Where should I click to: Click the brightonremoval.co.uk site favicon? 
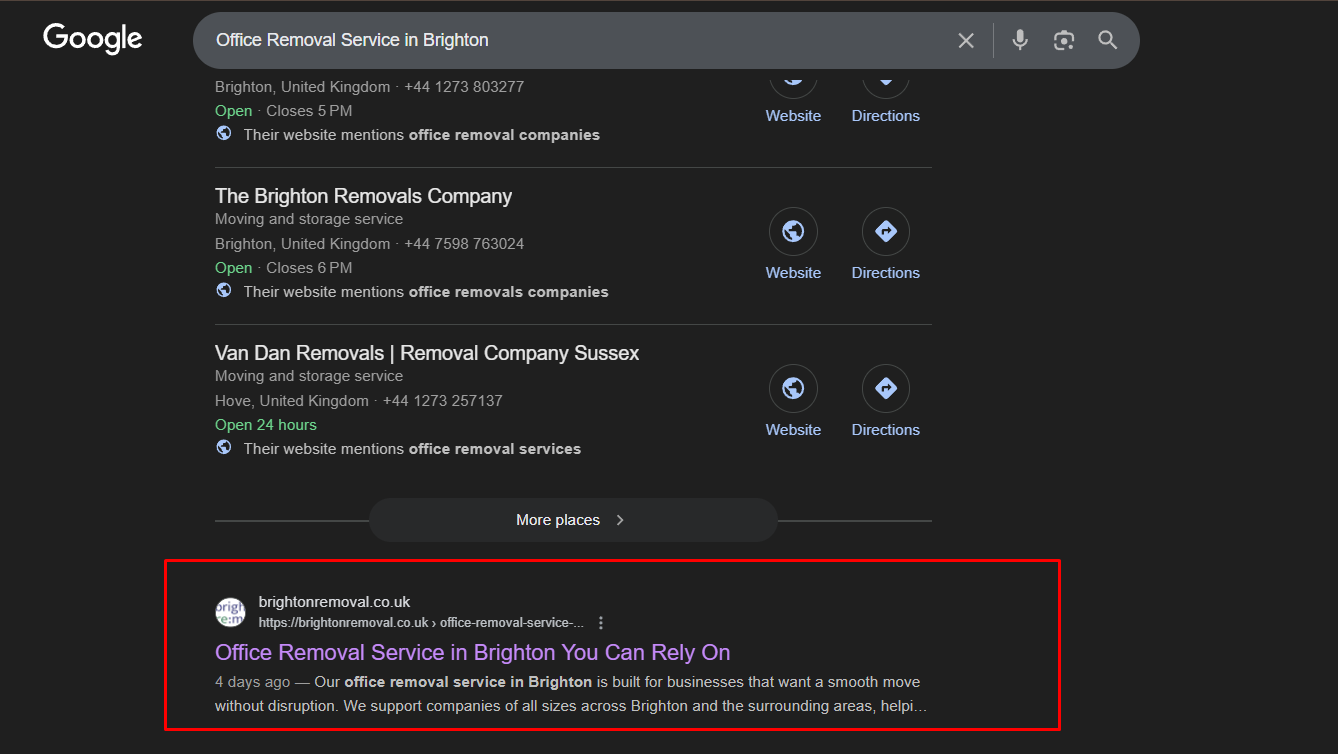click(230, 611)
